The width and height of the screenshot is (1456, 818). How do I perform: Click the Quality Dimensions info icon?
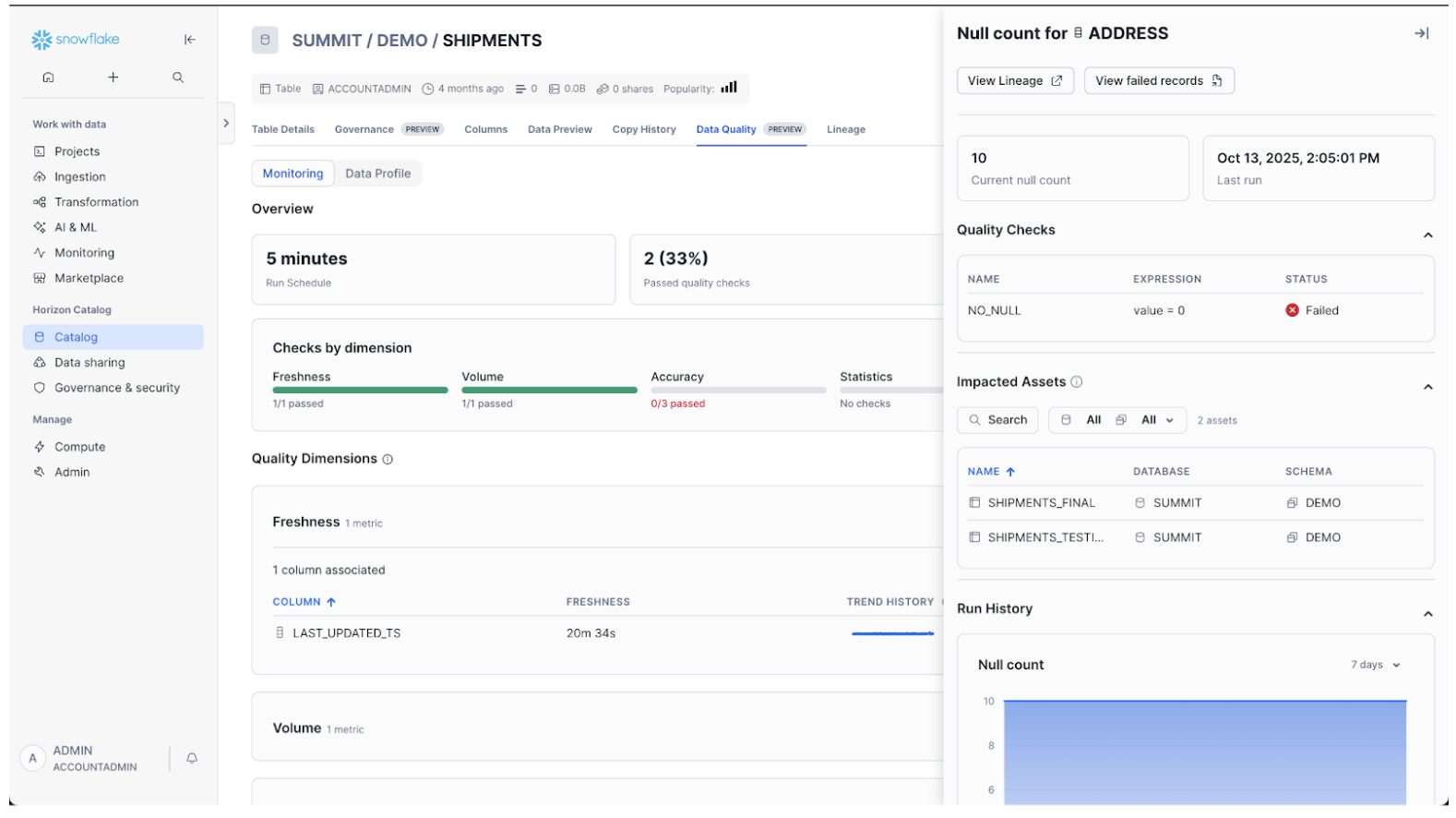point(388,460)
